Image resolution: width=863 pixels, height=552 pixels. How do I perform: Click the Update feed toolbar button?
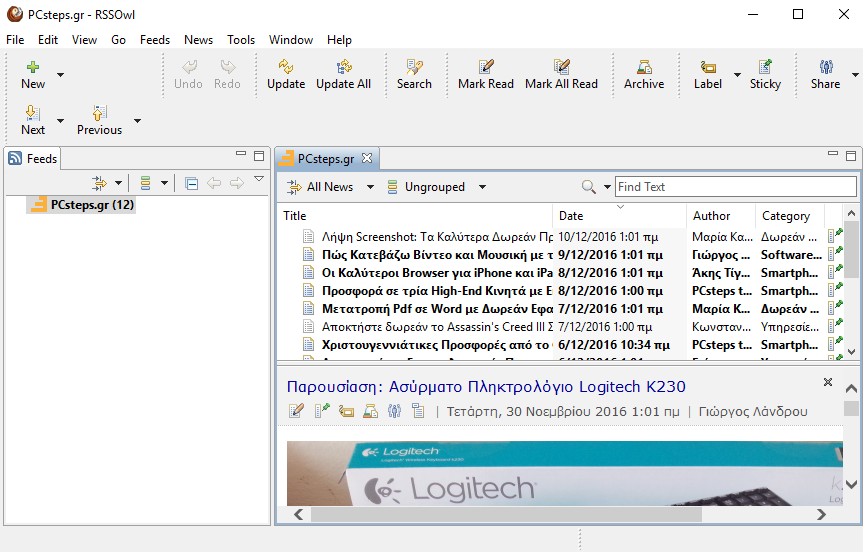click(x=286, y=74)
